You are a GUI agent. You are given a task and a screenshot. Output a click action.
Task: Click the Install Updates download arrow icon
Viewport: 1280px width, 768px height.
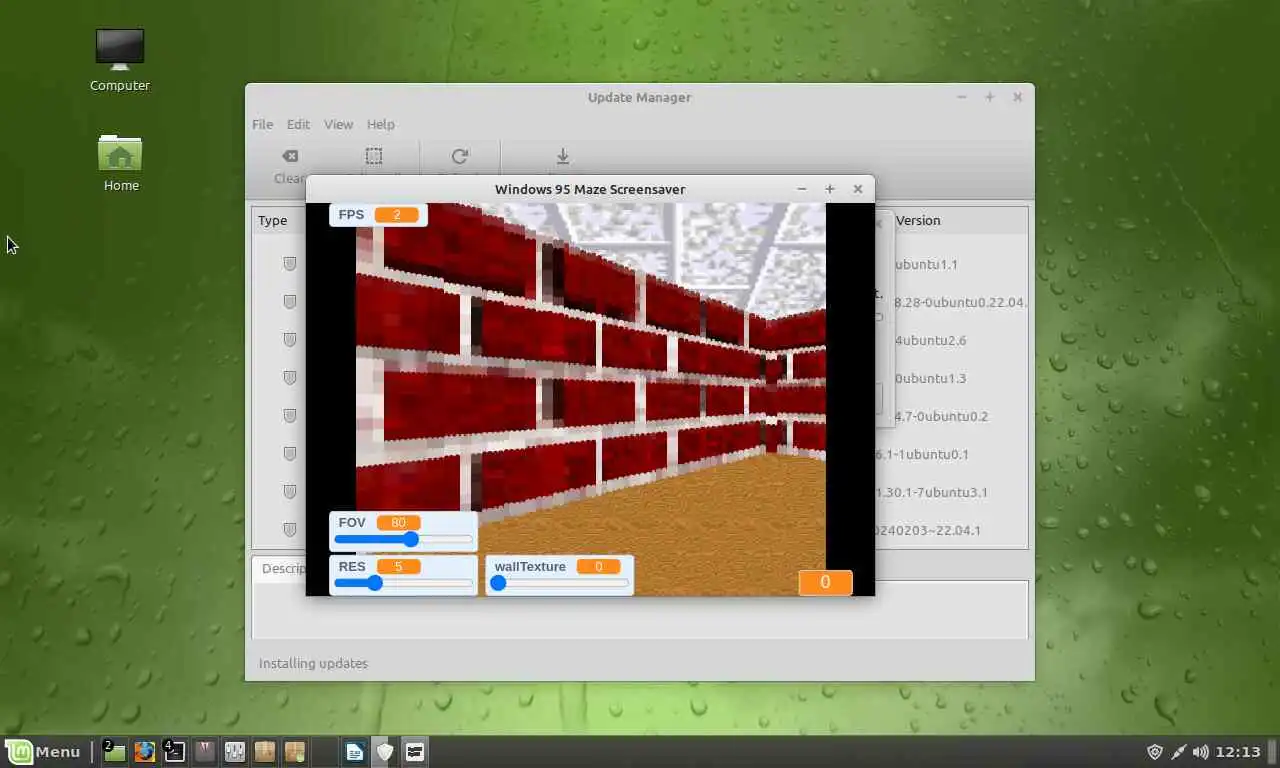click(563, 156)
